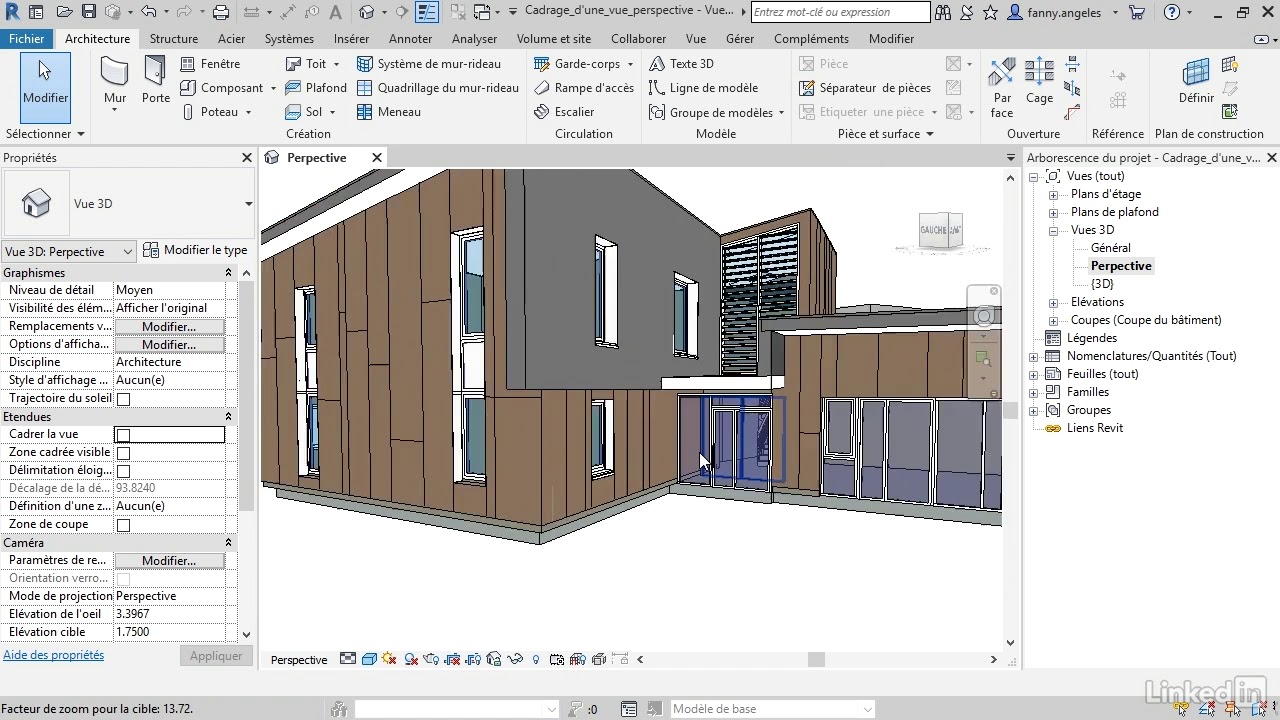
Task: Open Aide des propriétés link
Action: pos(54,655)
